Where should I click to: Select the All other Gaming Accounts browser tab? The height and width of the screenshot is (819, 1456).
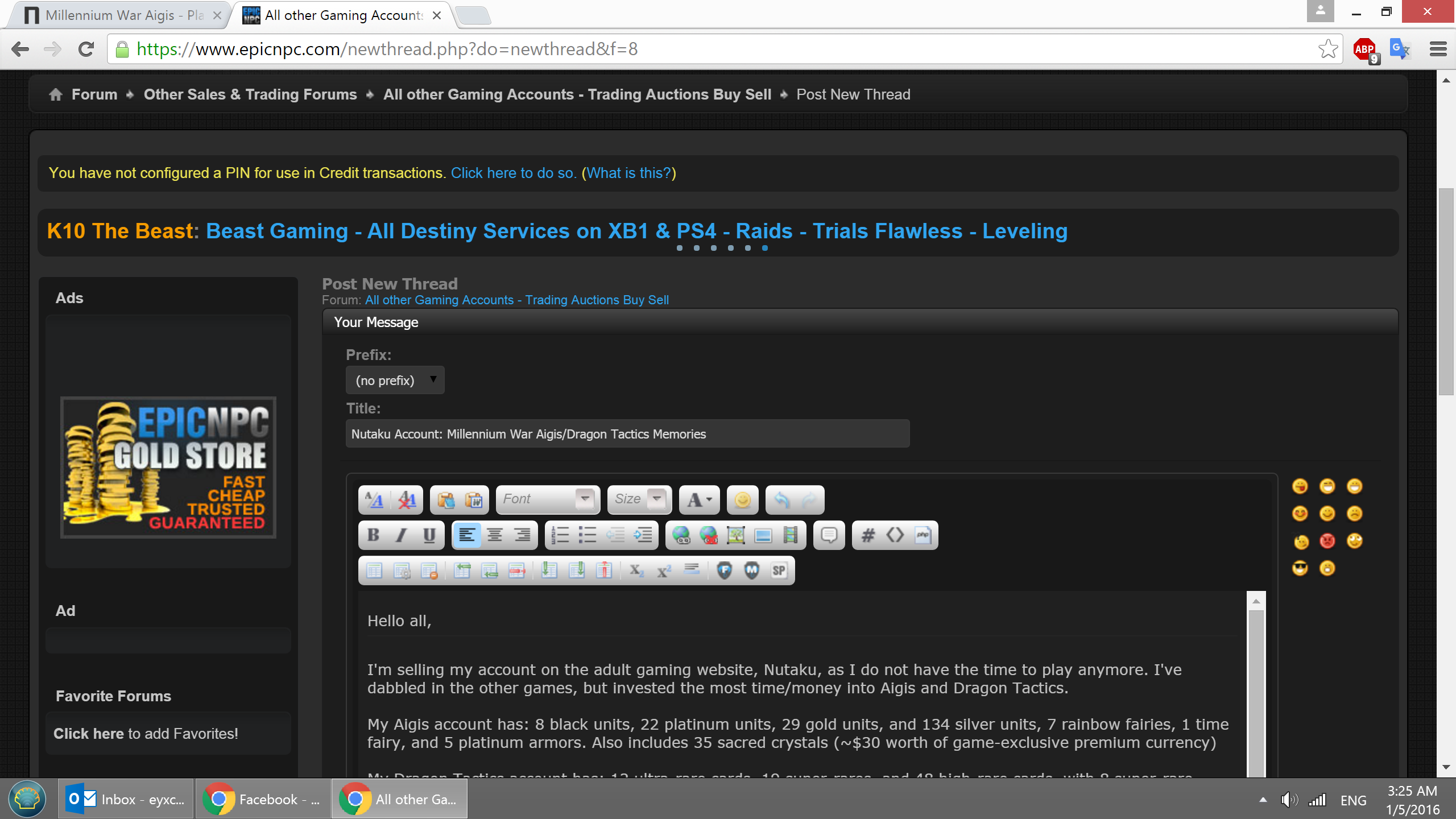341,15
